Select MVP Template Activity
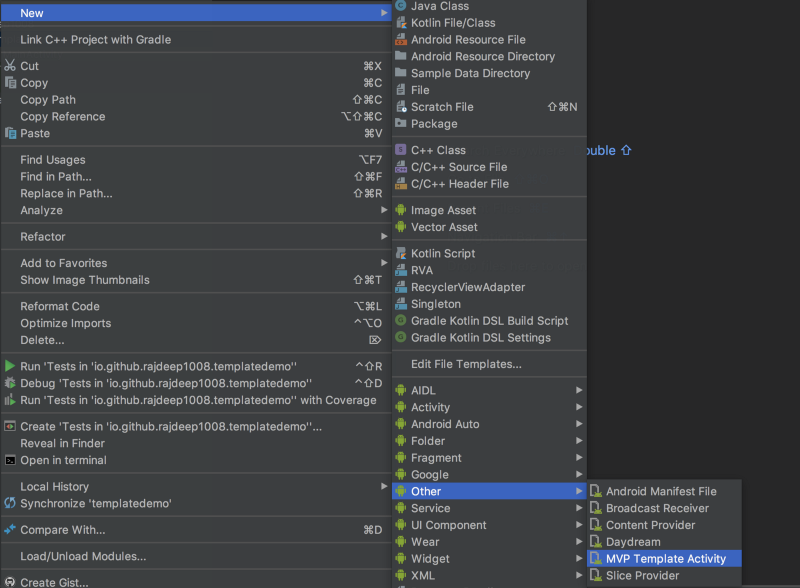 pyautogui.click(x=664, y=558)
